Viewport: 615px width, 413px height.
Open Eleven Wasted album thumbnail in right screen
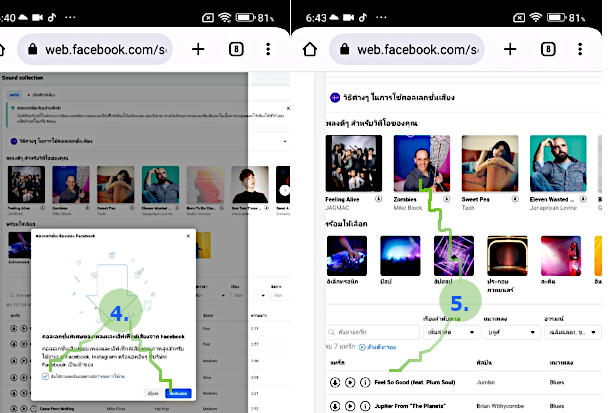tap(558, 163)
